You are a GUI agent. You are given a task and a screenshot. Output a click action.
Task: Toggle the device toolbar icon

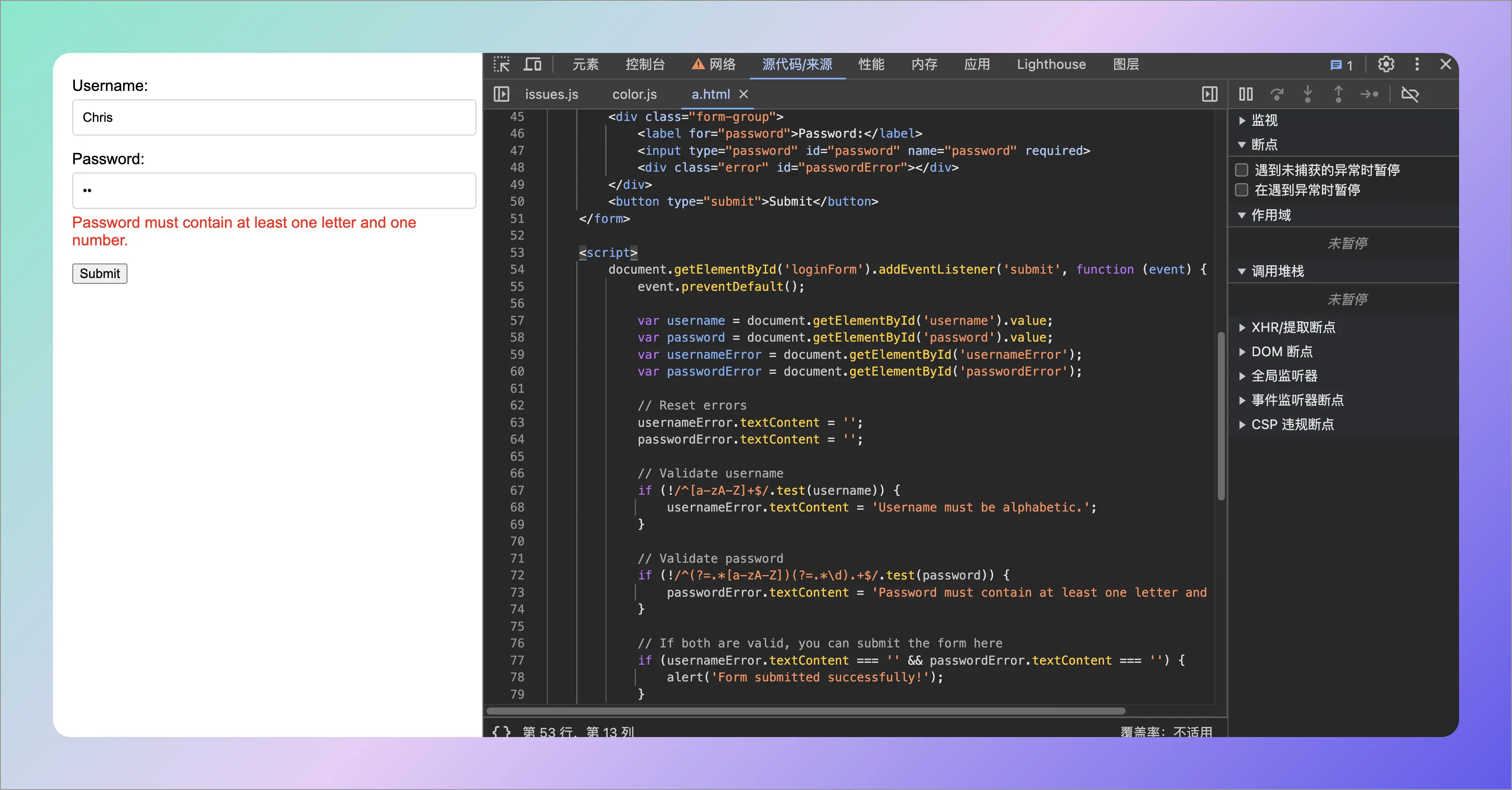(x=532, y=64)
